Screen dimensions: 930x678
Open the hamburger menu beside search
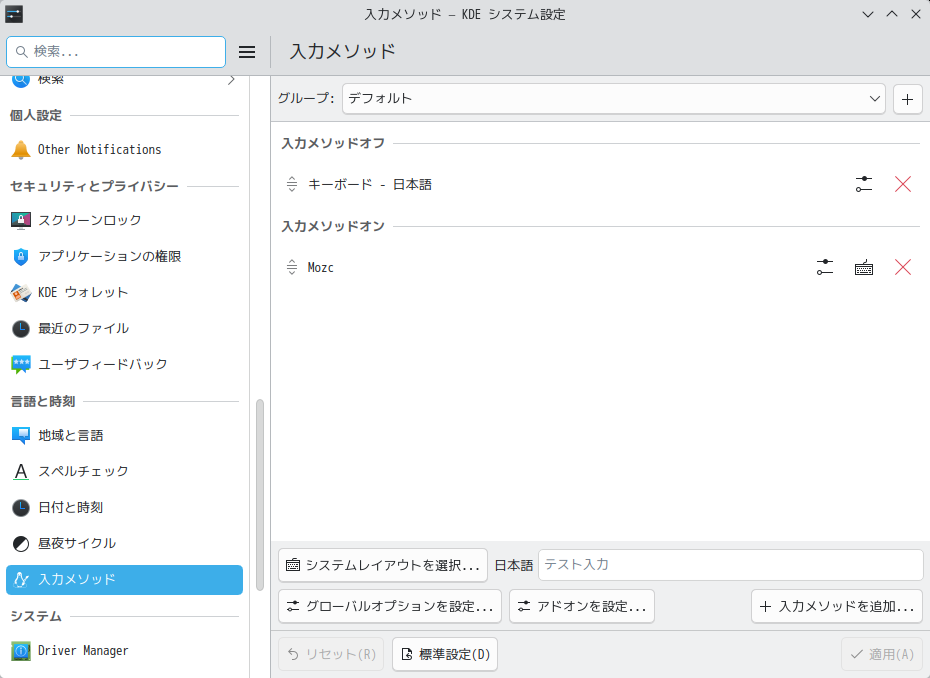click(247, 52)
